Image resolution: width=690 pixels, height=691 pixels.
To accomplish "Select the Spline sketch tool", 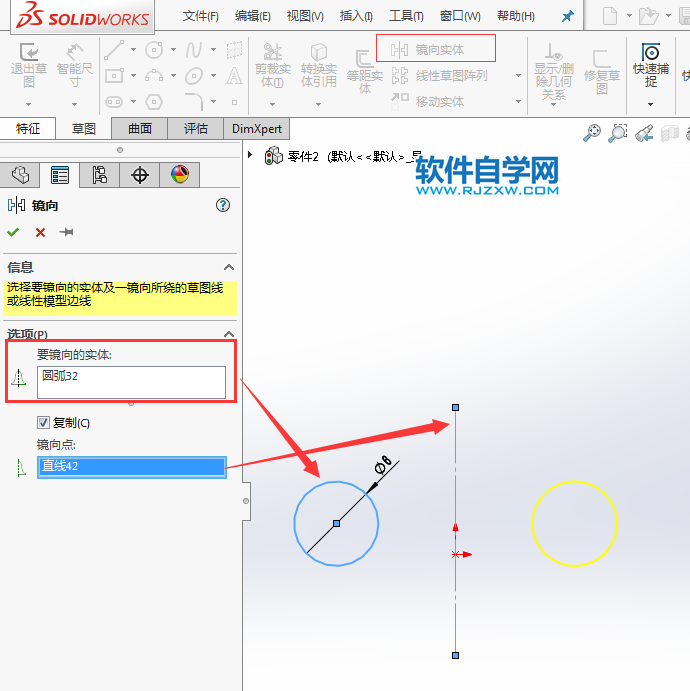I will tap(194, 50).
